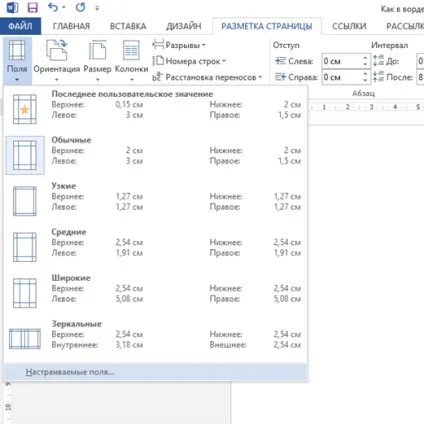Increase the Слева indent with stepper
This screenshot has height=424, width=424.
coord(365,58)
